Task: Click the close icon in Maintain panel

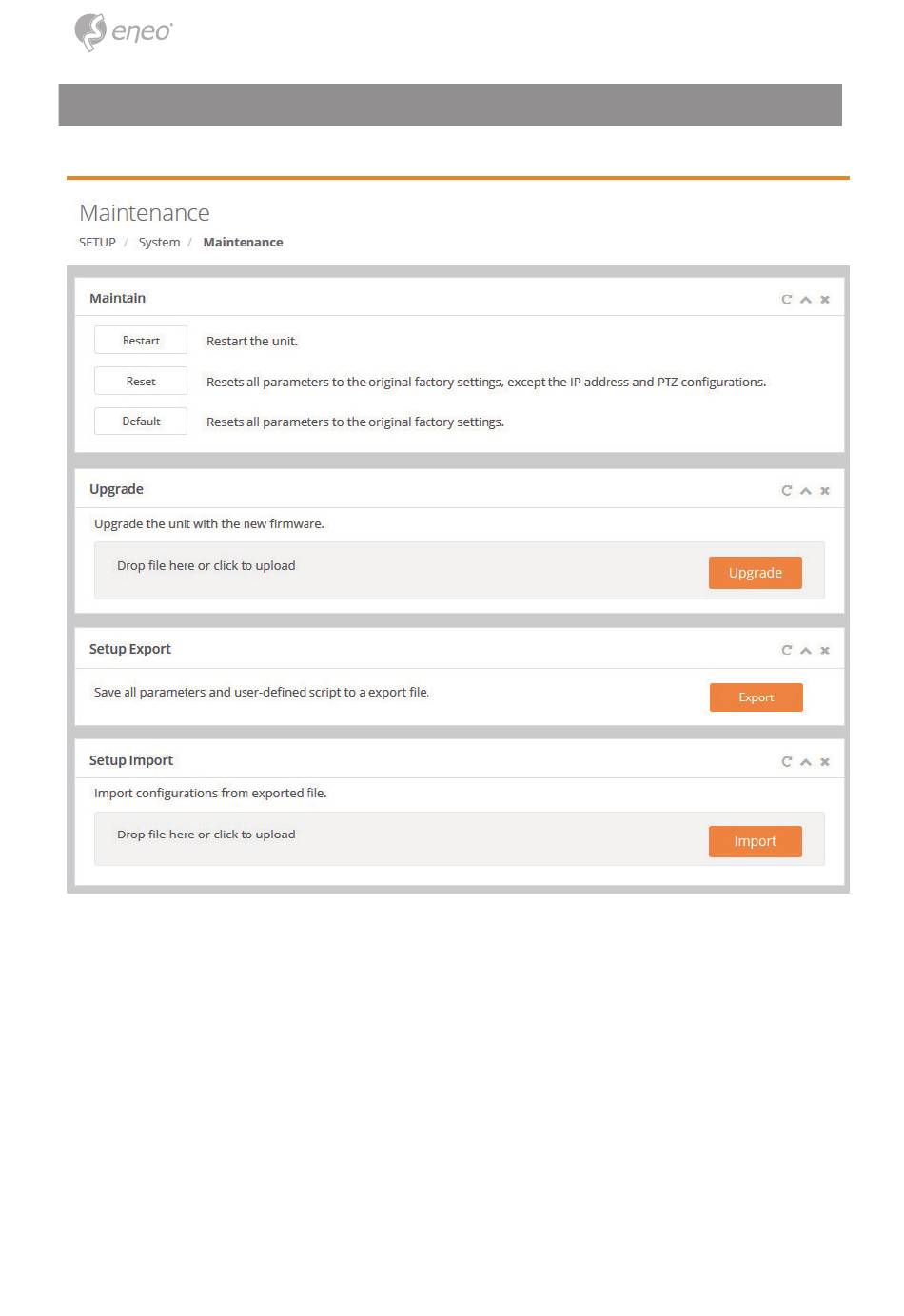Action: click(x=825, y=300)
